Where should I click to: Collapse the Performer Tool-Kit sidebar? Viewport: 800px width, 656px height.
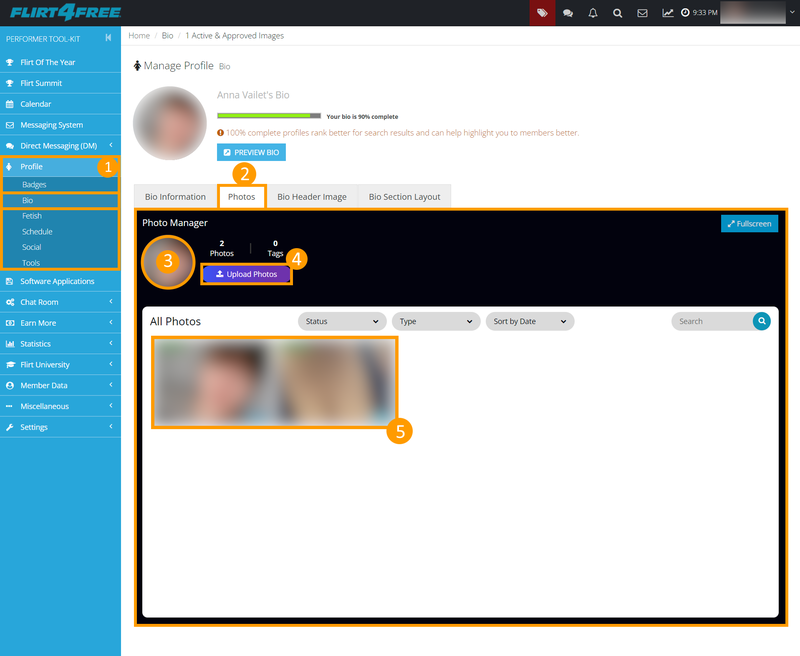[108, 38]
